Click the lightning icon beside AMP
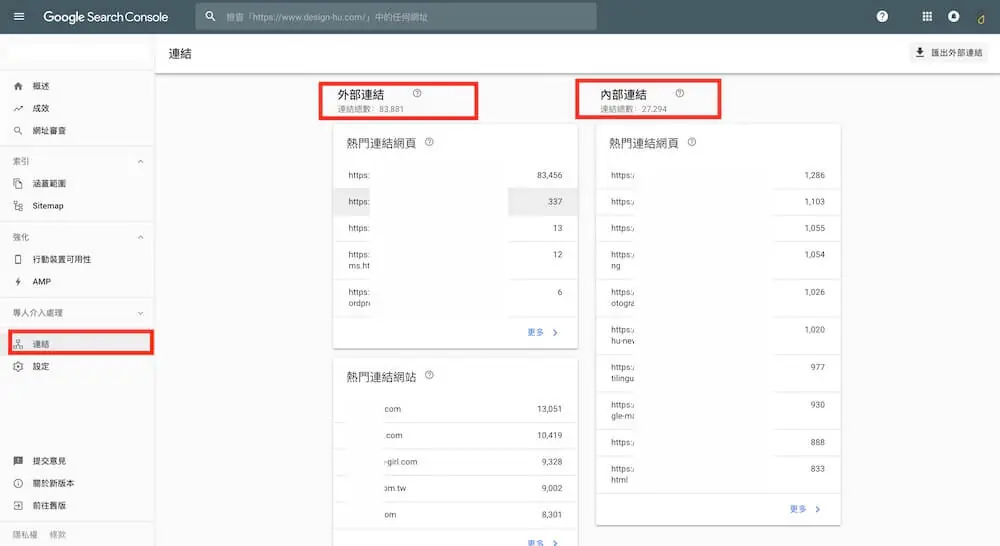This screenshot has height=546, width=1000. click(18, 282)
